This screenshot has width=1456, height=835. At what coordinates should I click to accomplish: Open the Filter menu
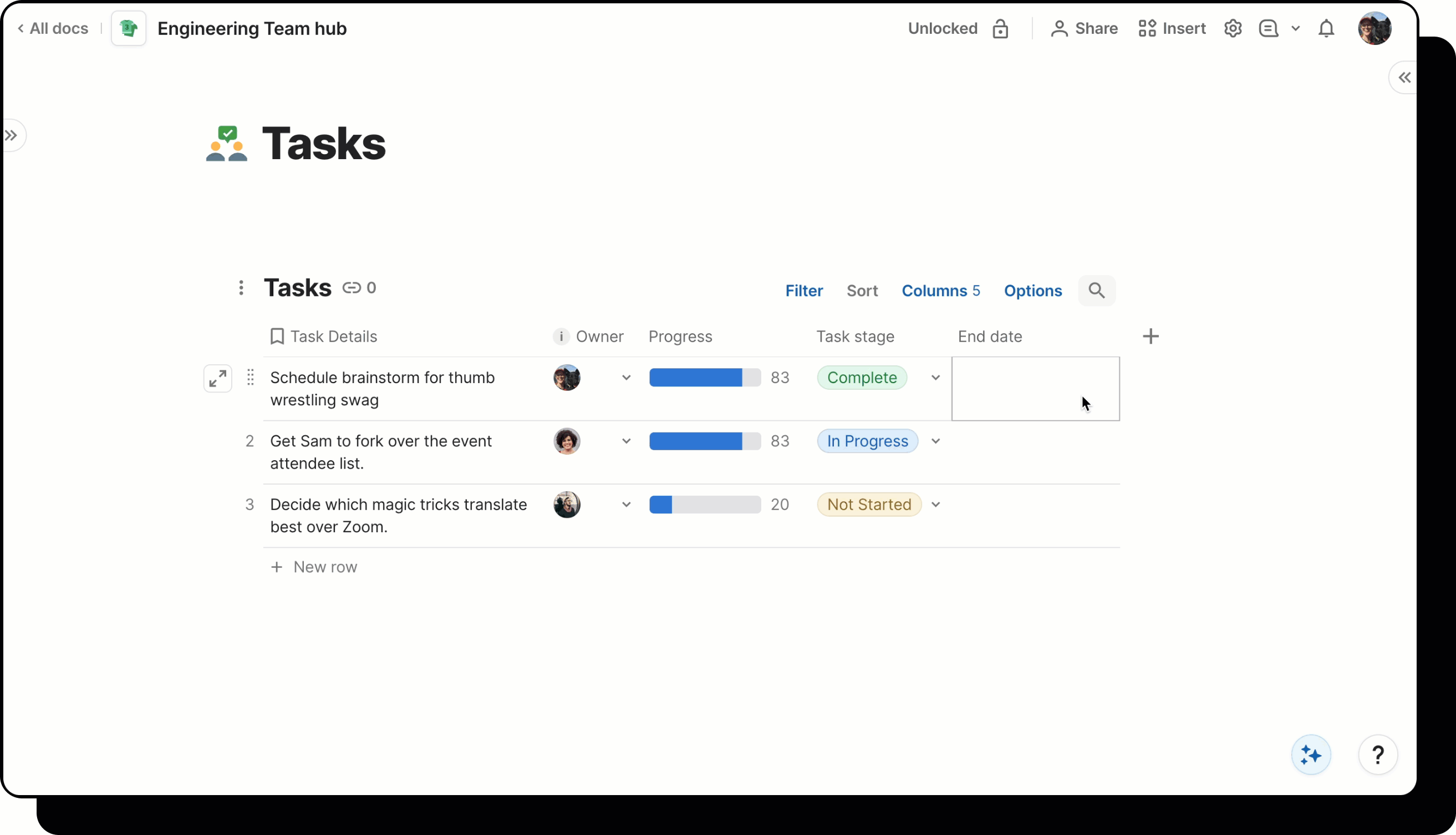coord(803,291)
